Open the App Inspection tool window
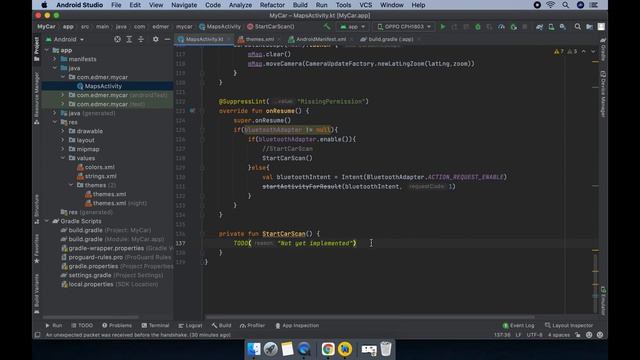 (297, 325)
